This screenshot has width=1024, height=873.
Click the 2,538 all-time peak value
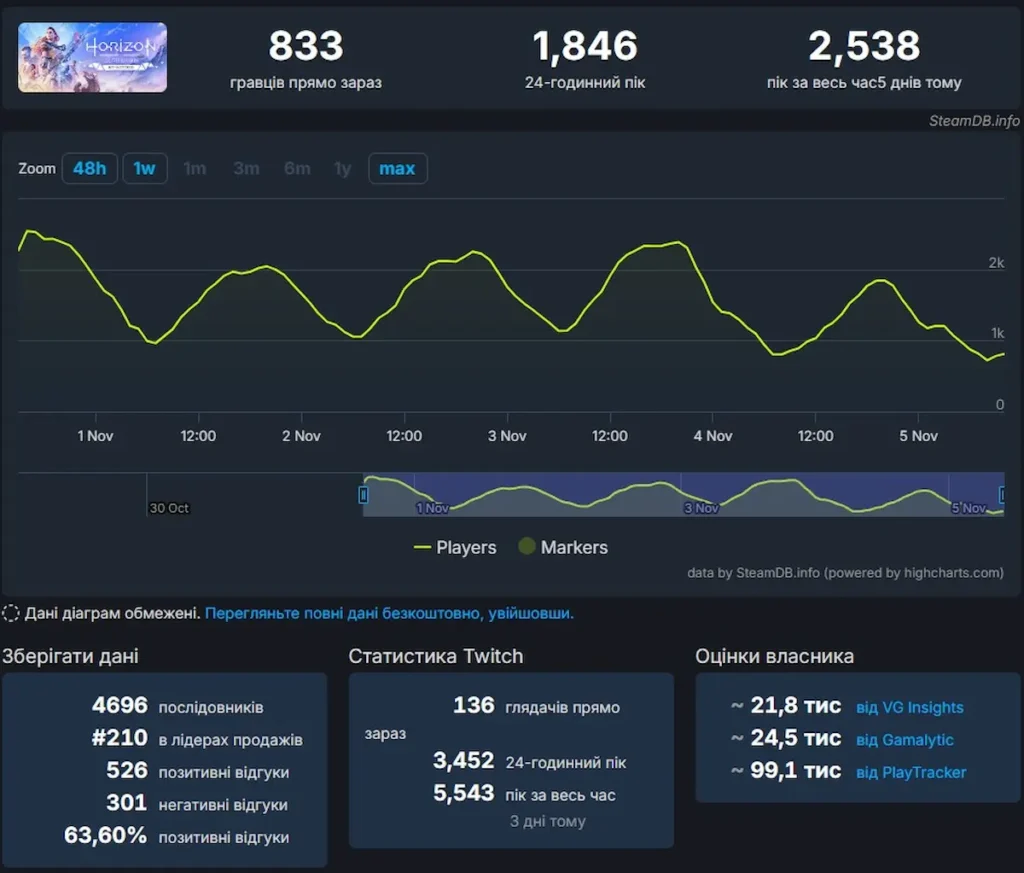click(864, 46)
